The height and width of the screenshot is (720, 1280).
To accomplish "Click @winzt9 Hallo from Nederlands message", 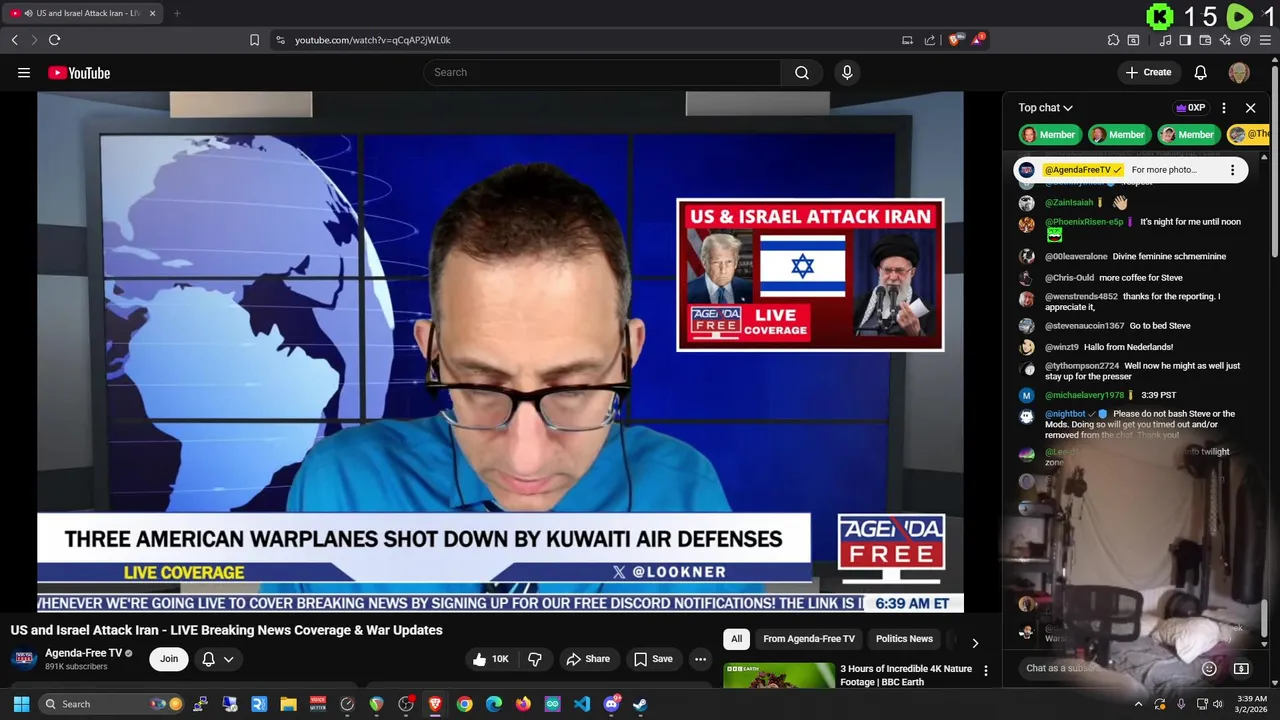I will pos(1109,347).
